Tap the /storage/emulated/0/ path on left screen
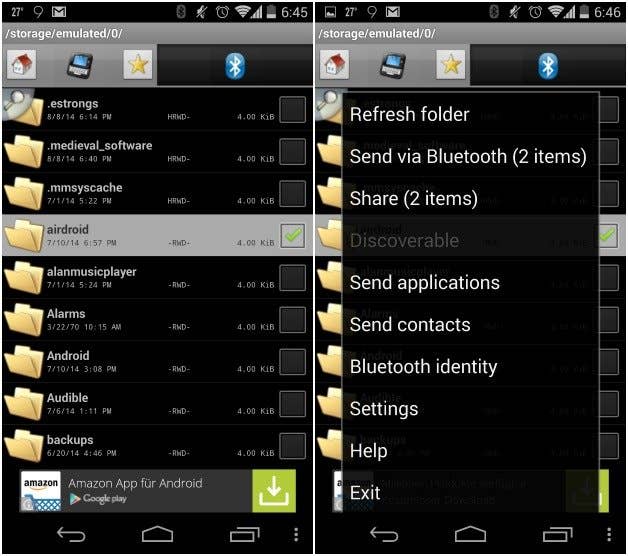628x556 pixels. click(x=64, y=33)
